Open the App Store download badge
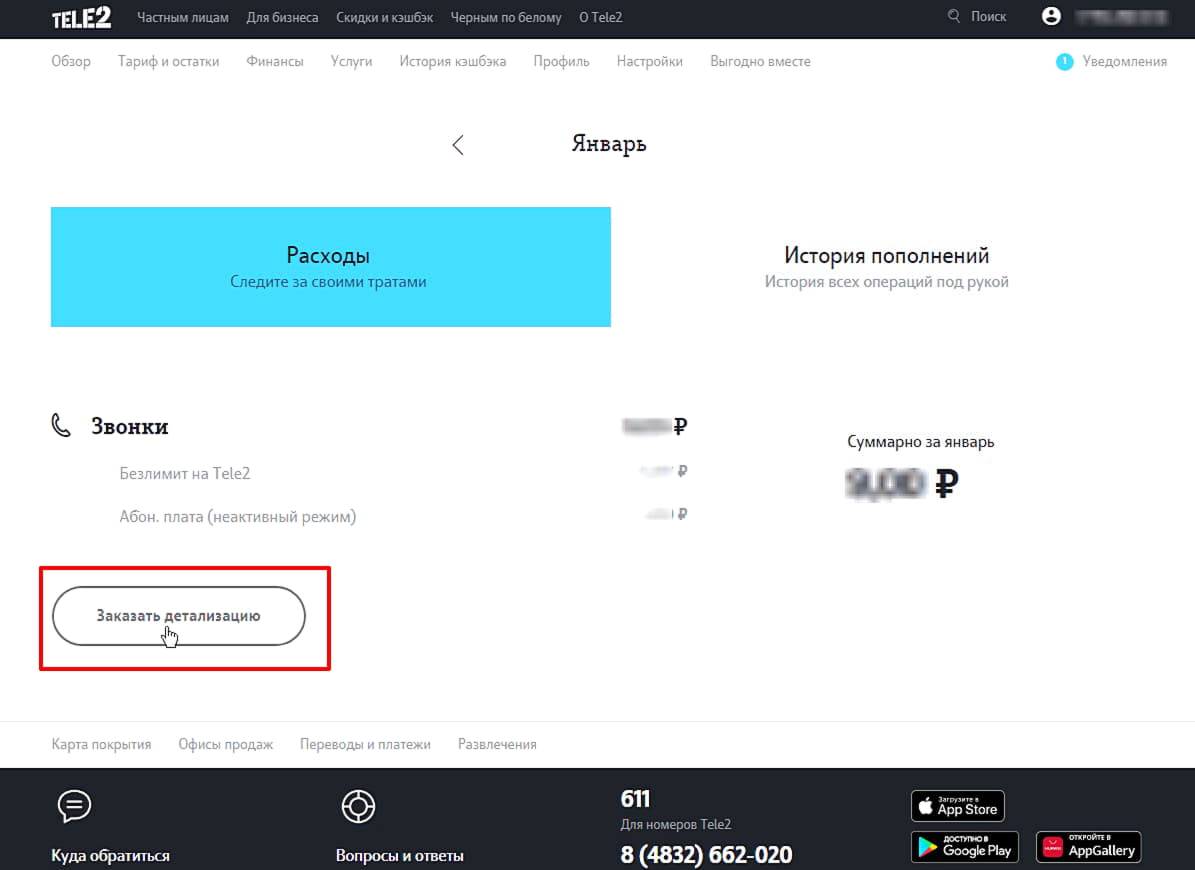This screenshot has width=1195, height=870. click(x=957, y=806)
